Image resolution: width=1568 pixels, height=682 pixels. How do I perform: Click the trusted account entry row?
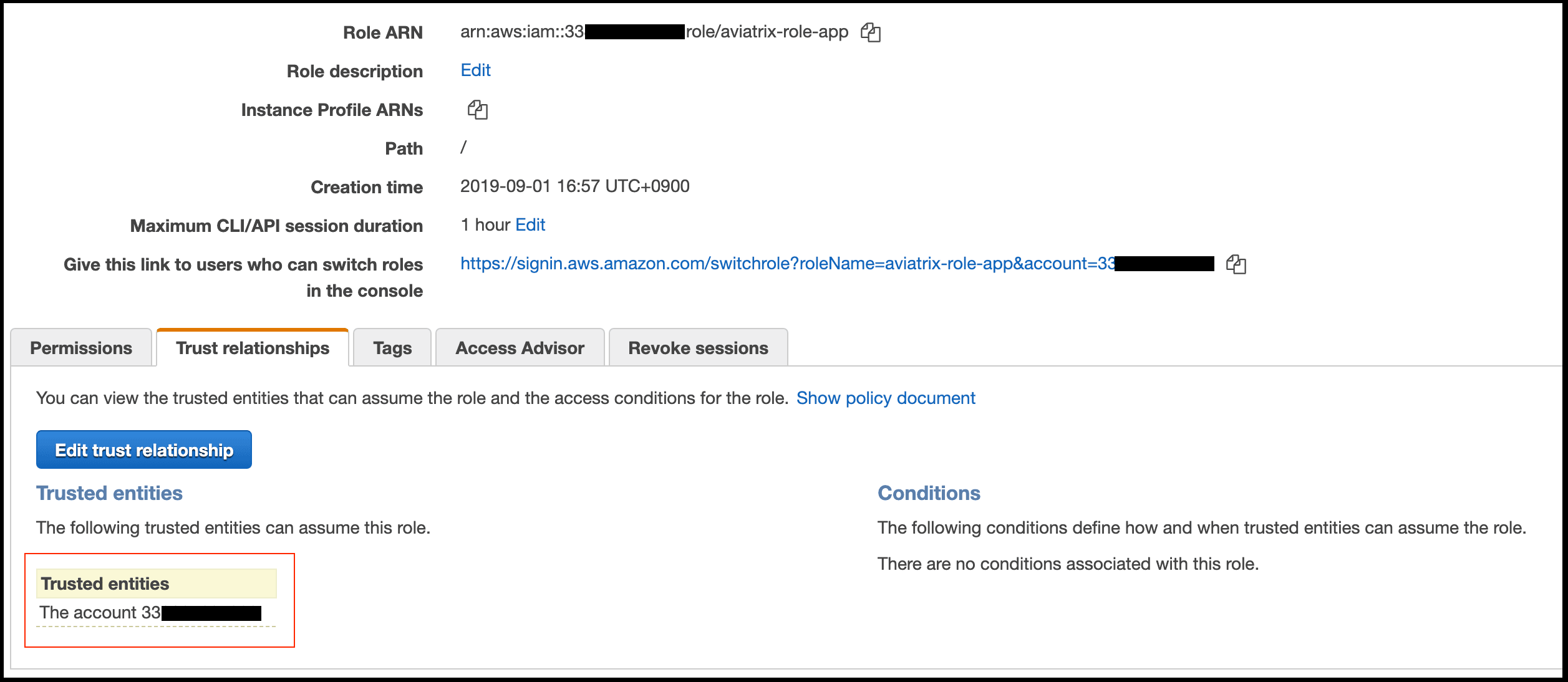156,613
